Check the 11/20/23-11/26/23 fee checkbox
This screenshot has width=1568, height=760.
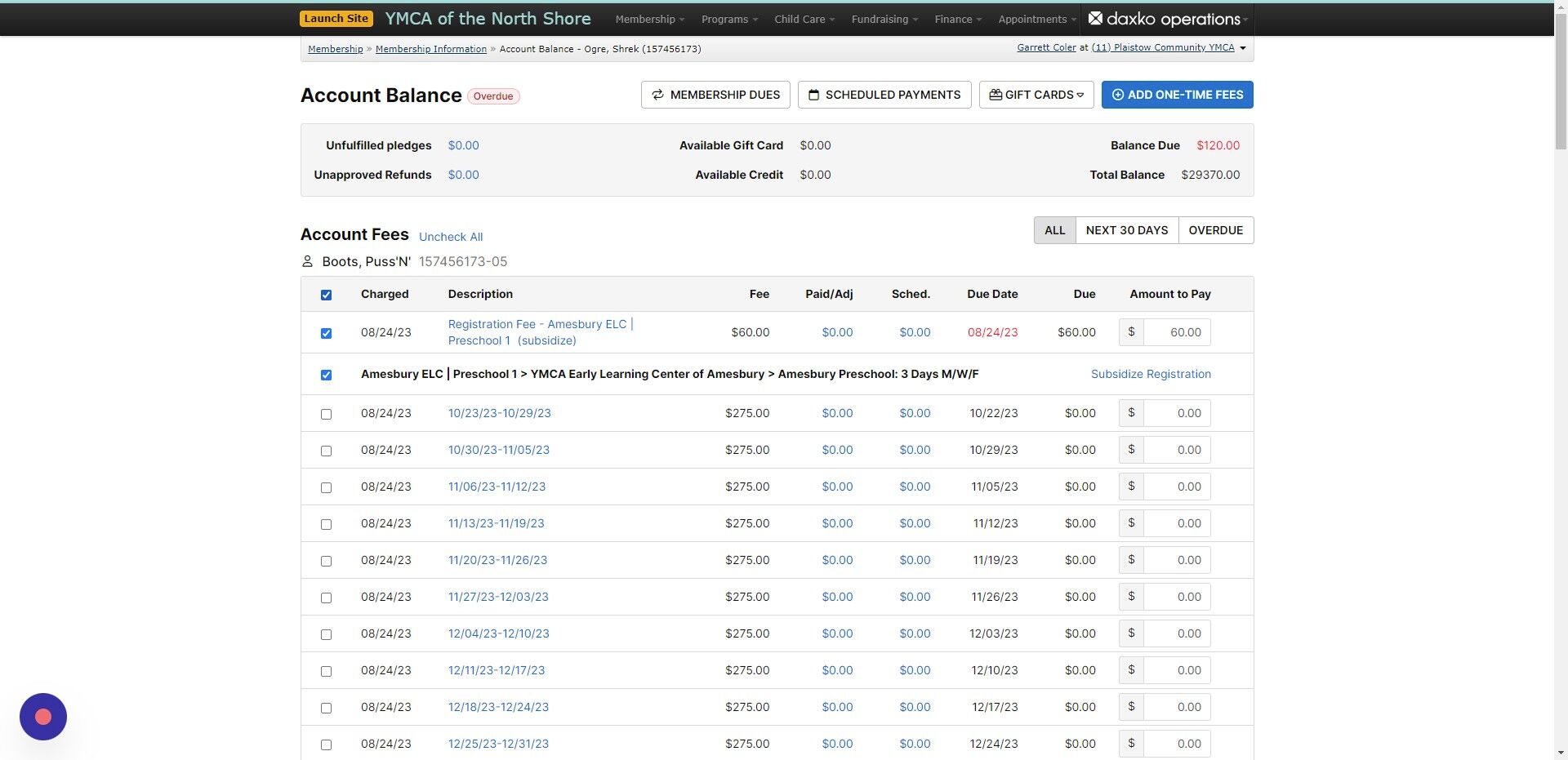(x=326, y=561)
